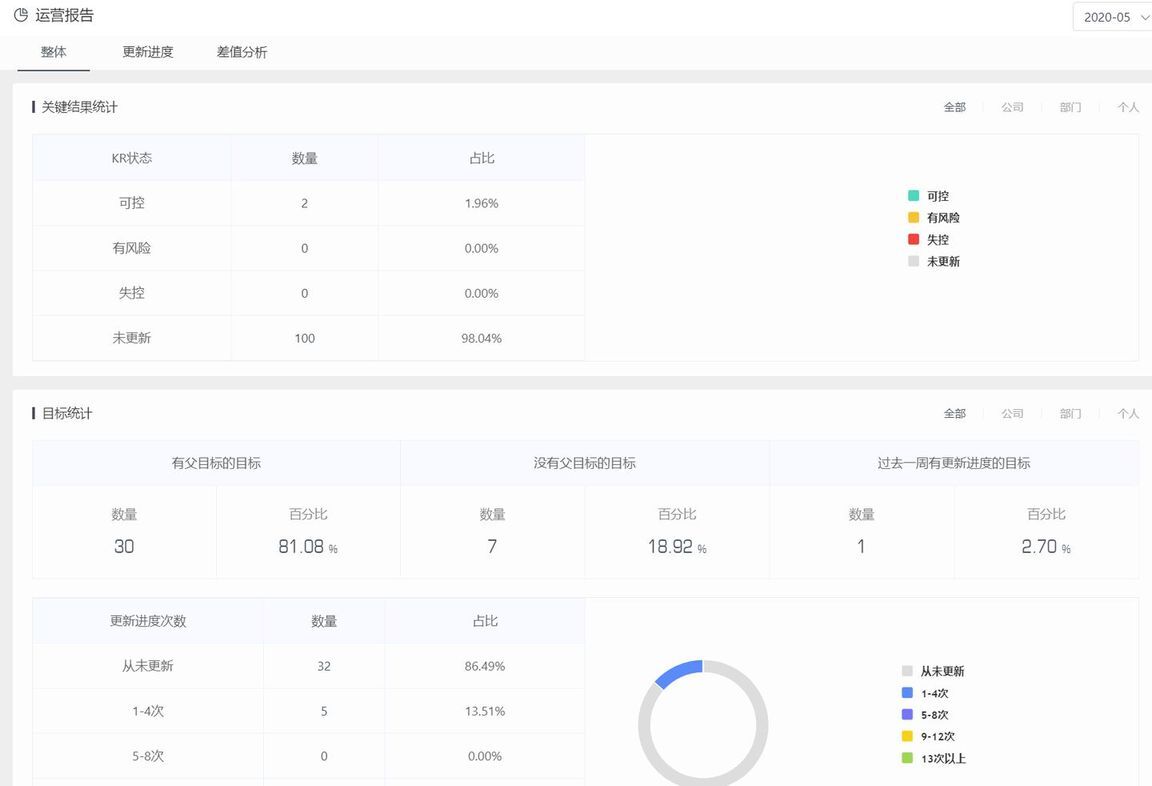Click the 1.96% cell

(x=481, y=203)
